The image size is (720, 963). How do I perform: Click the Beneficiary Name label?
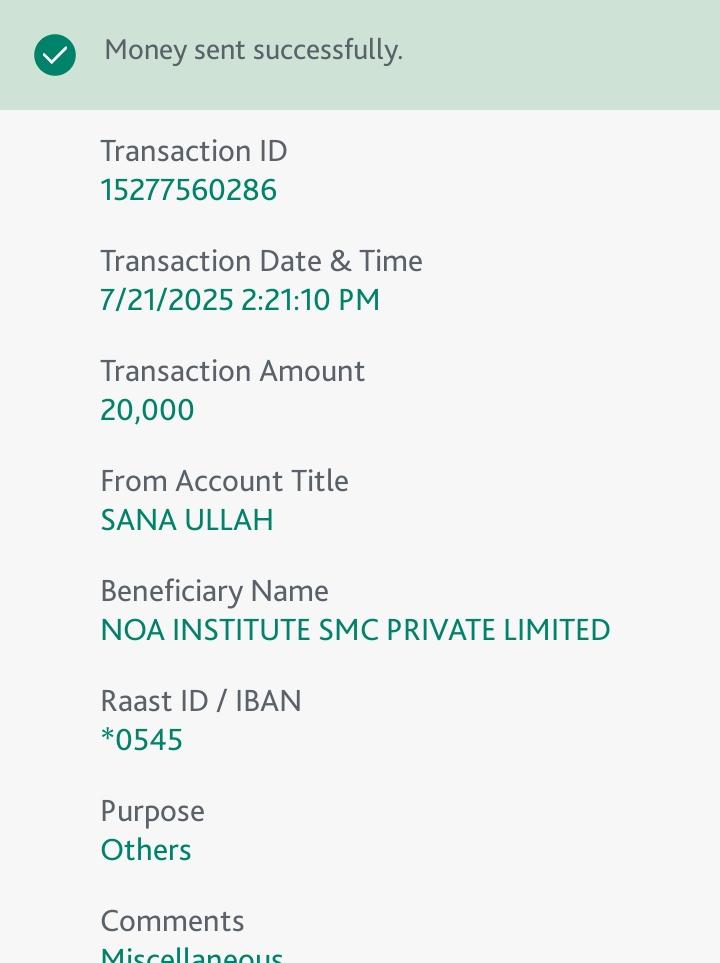click(214, 591)
